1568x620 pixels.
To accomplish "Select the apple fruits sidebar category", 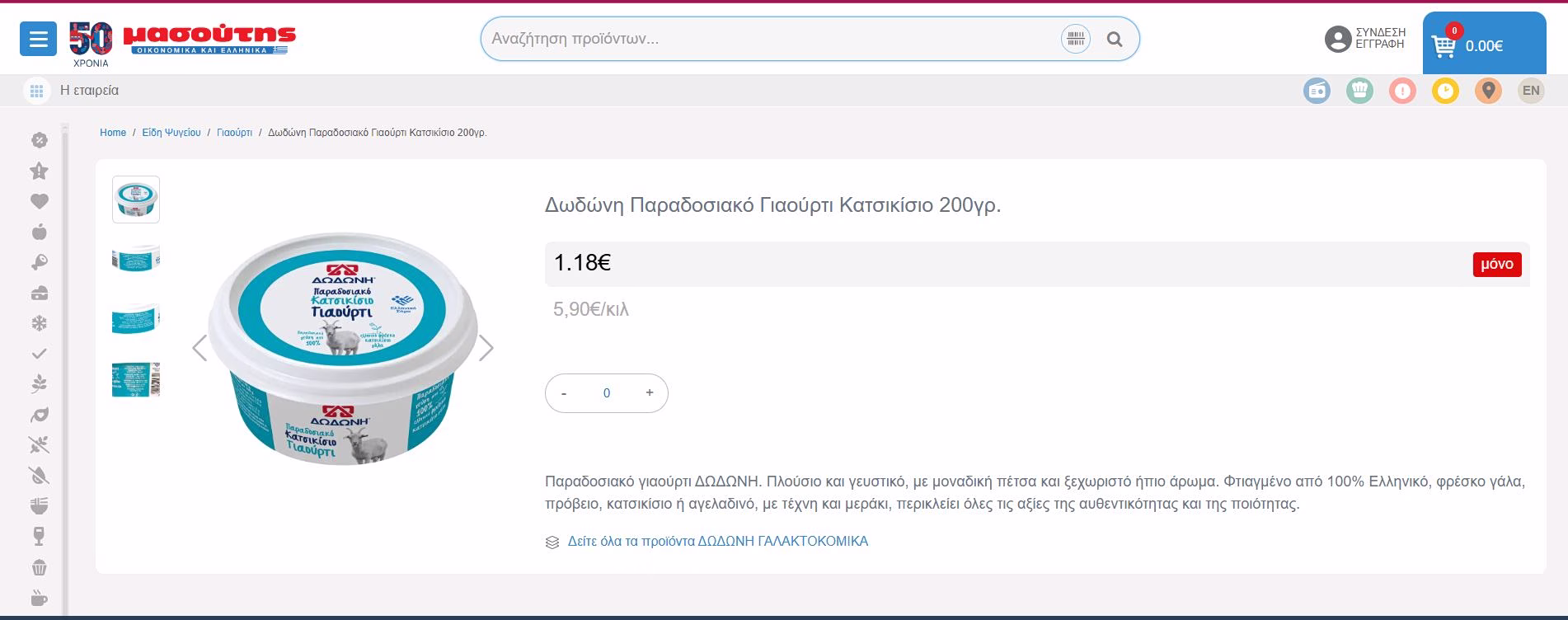I will pos(40,232).
